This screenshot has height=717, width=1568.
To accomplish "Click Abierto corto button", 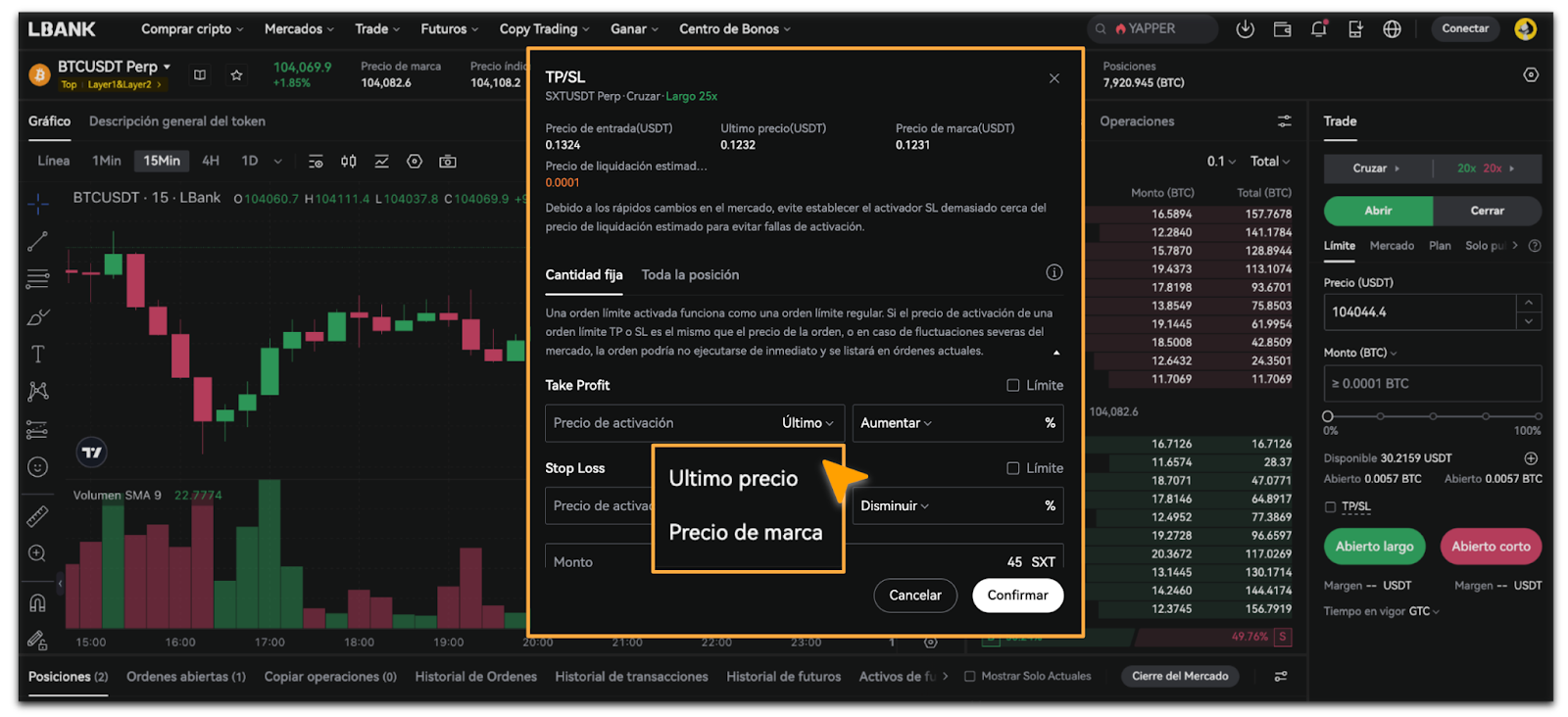I will click(x=1491, y=547).
